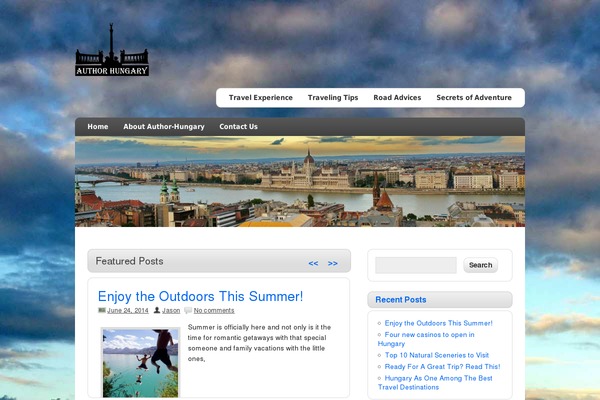Show next featured post with >>

[333, 263]
